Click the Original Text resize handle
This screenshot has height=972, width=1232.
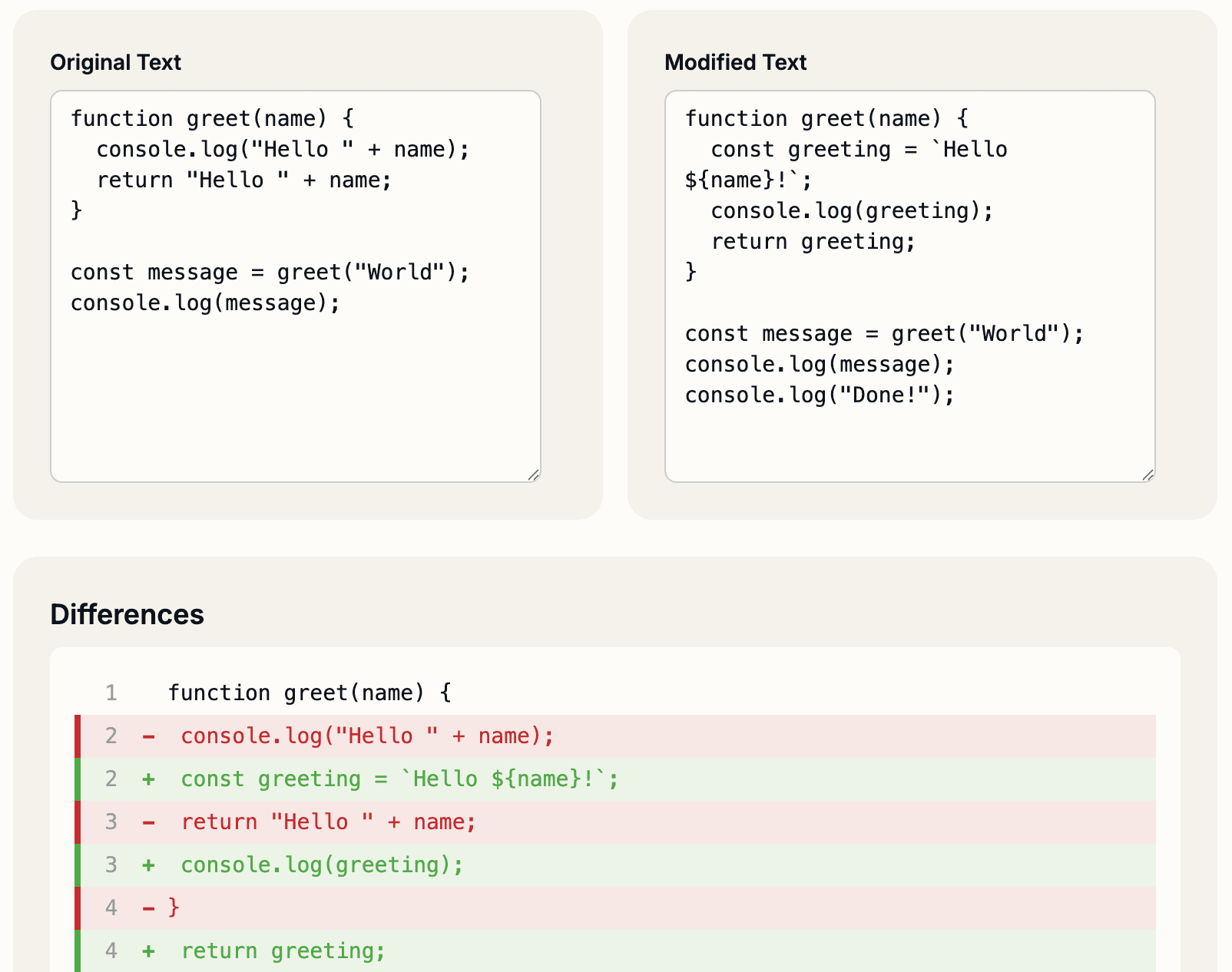[x=534, y=475]
